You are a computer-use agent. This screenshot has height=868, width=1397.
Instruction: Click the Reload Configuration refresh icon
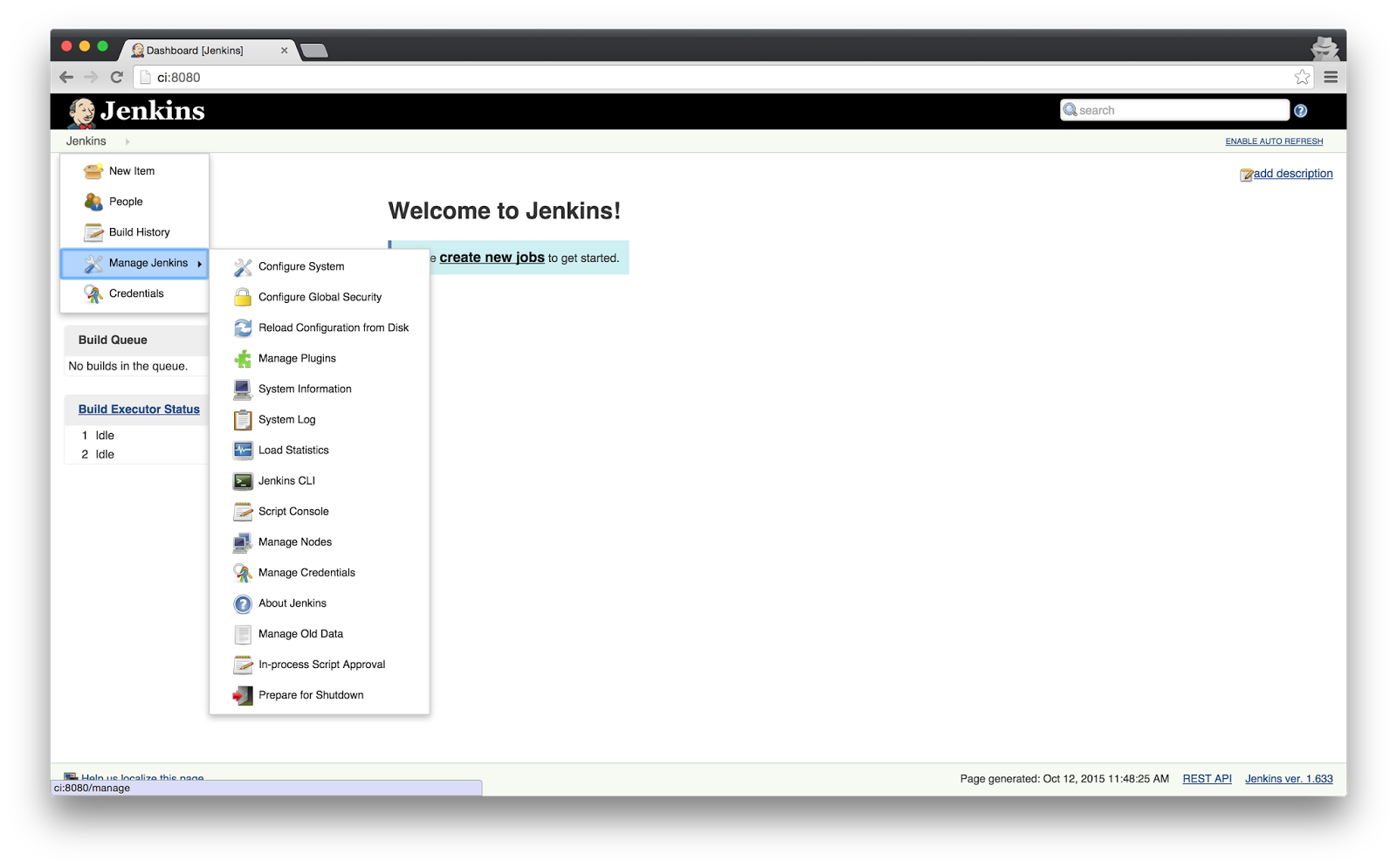point(243,328)
